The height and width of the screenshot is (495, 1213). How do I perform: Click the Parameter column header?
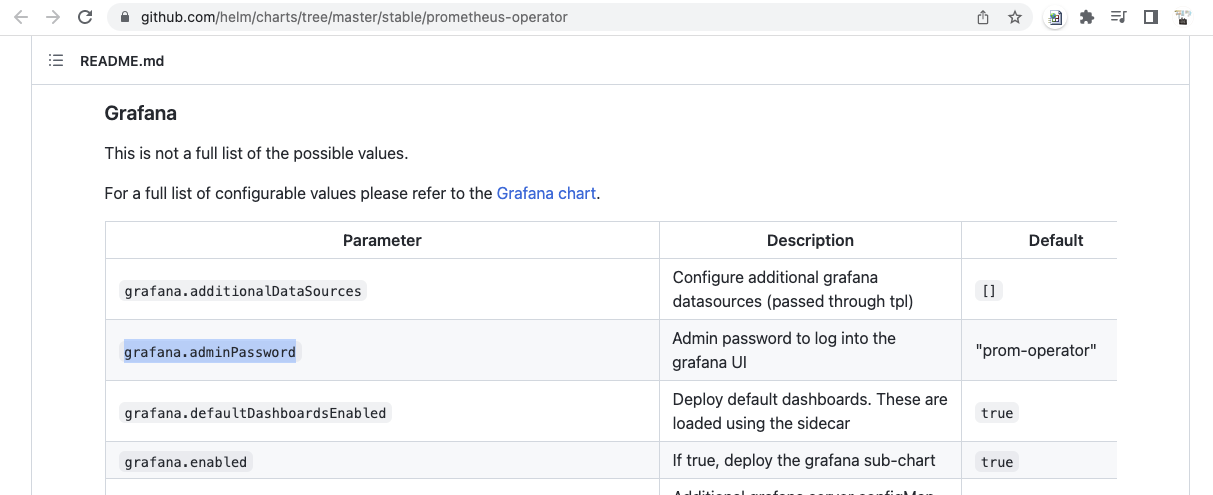tap(382, 240)
